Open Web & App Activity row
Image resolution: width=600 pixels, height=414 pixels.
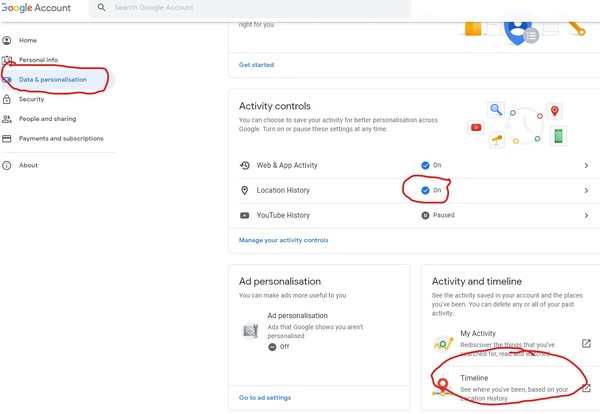[x=414, y=165]
